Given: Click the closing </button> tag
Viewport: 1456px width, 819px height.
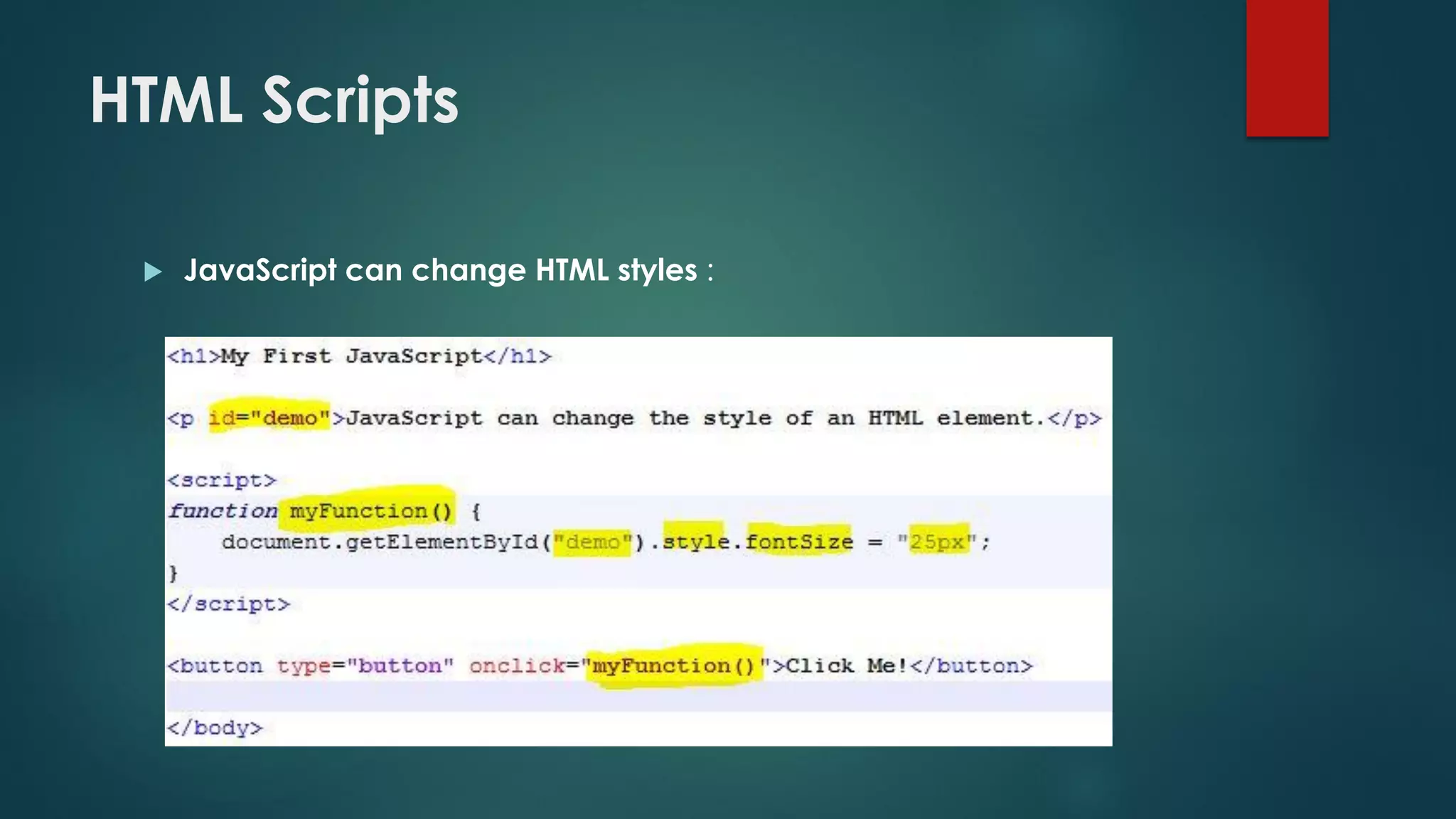Looking at the screenshot, I should tap(971, 666).
